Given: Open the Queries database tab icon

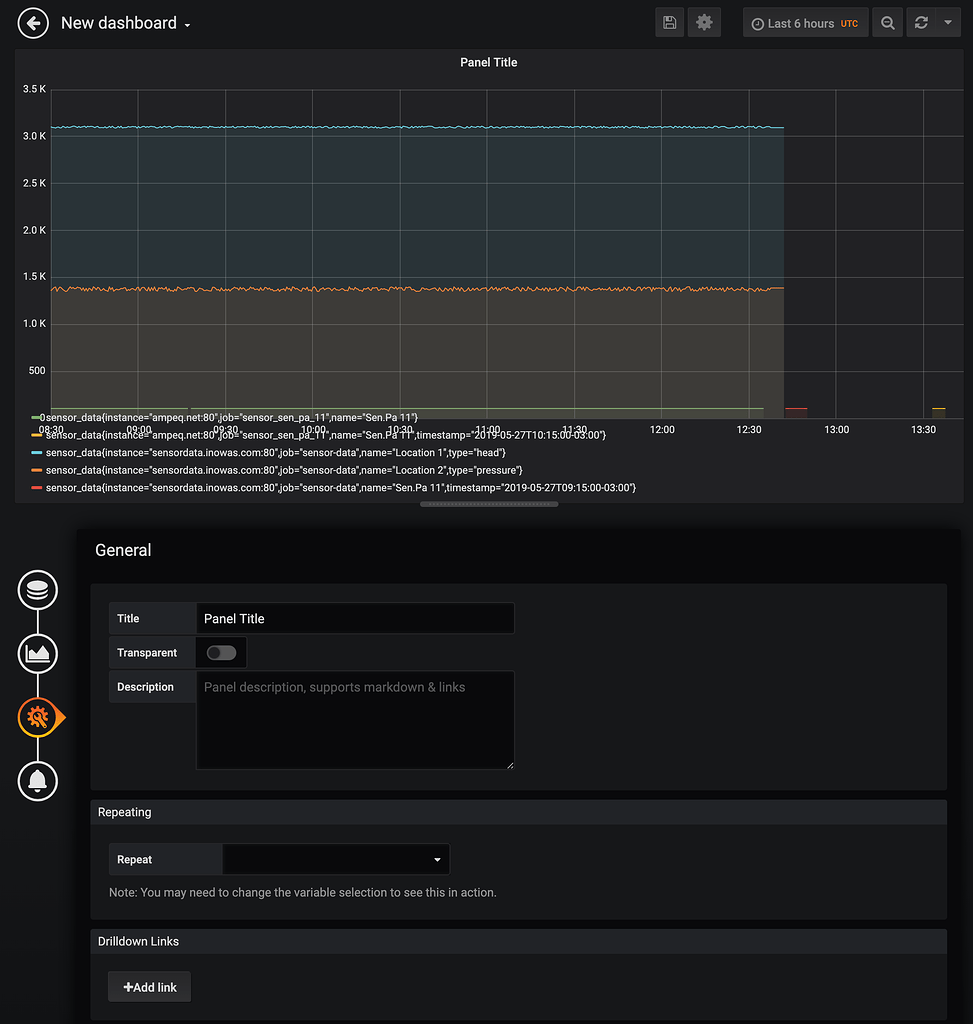Looking at the screenshot, I should pos(38,590).
